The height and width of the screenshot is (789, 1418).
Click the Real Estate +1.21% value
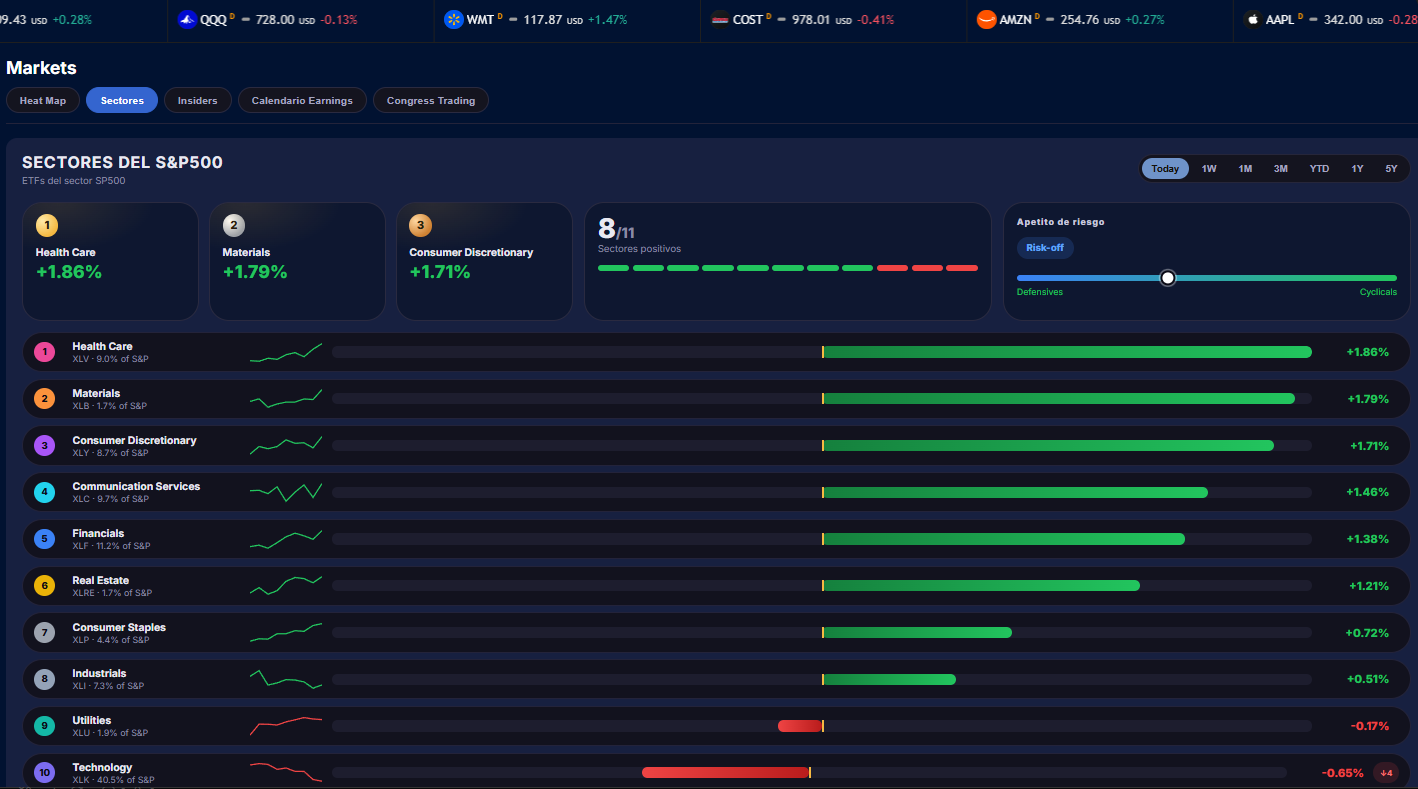point(1368,586)
